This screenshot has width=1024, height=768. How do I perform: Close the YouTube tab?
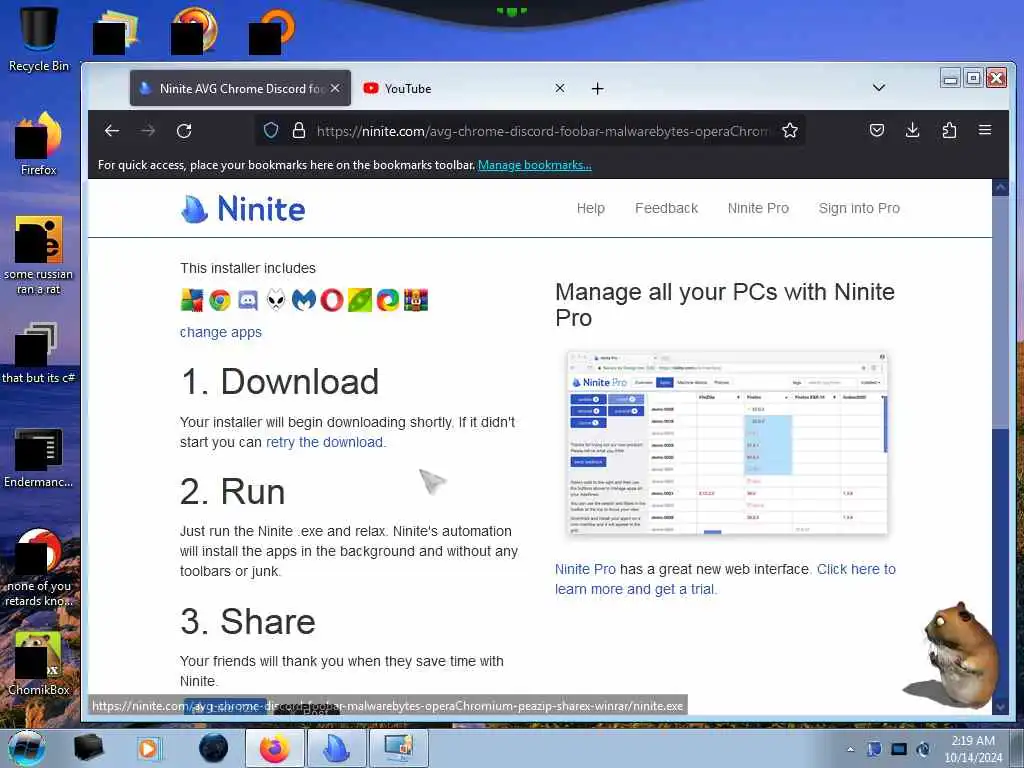pos(560,88)
